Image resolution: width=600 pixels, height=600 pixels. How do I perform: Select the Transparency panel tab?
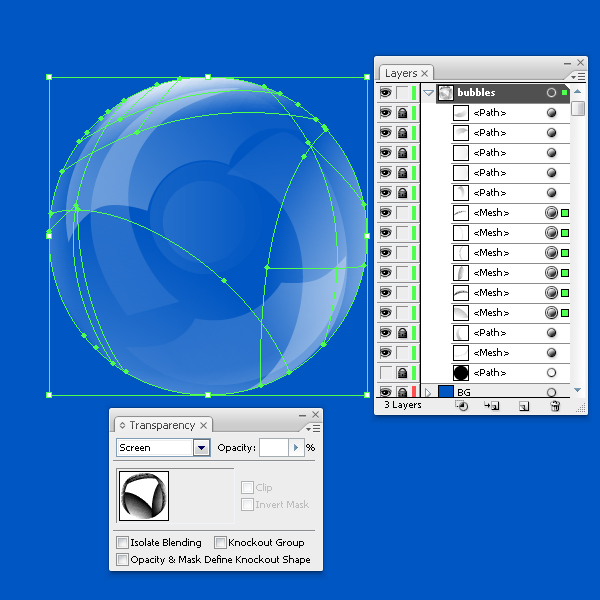point(162,425)
